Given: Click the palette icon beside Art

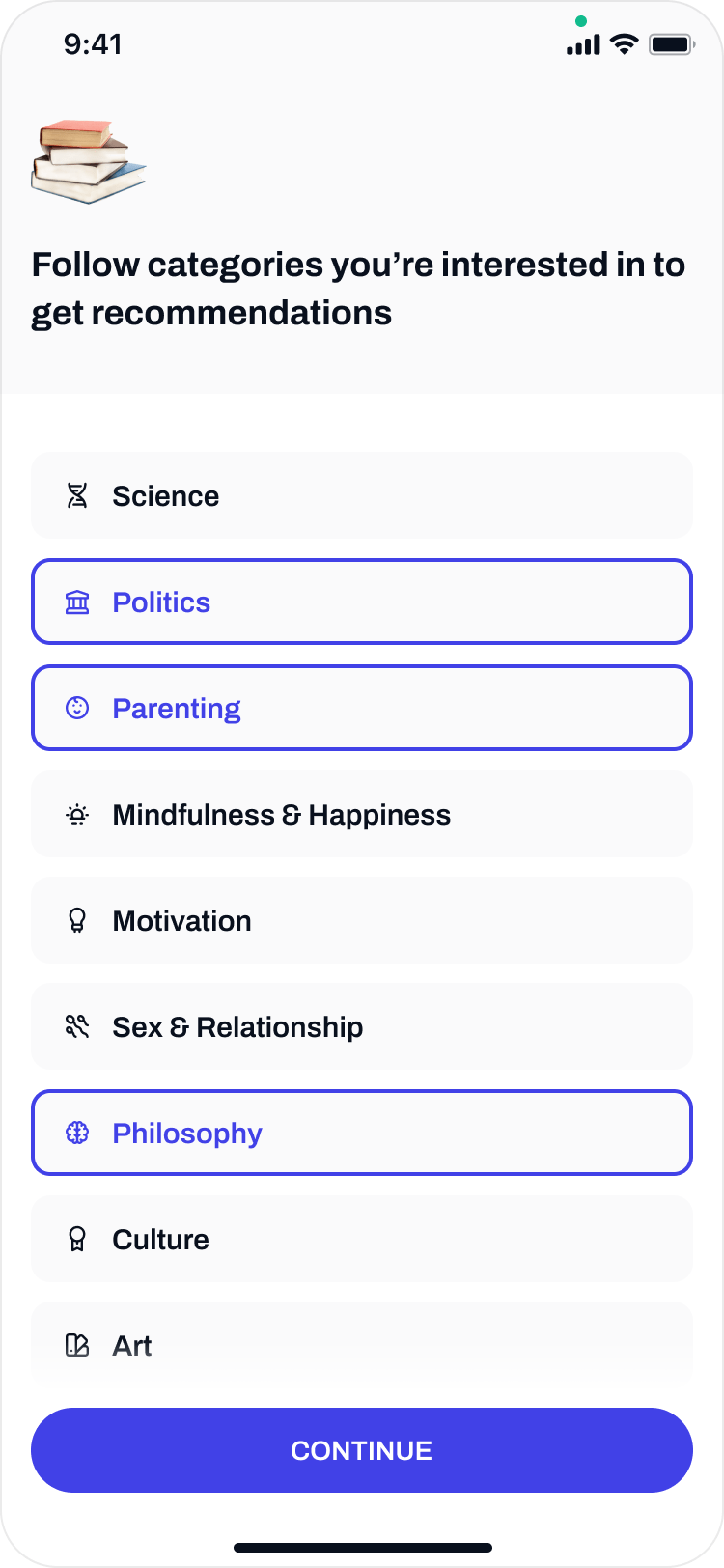Looking at the screenshot, I should click(x=77, y=1346).
